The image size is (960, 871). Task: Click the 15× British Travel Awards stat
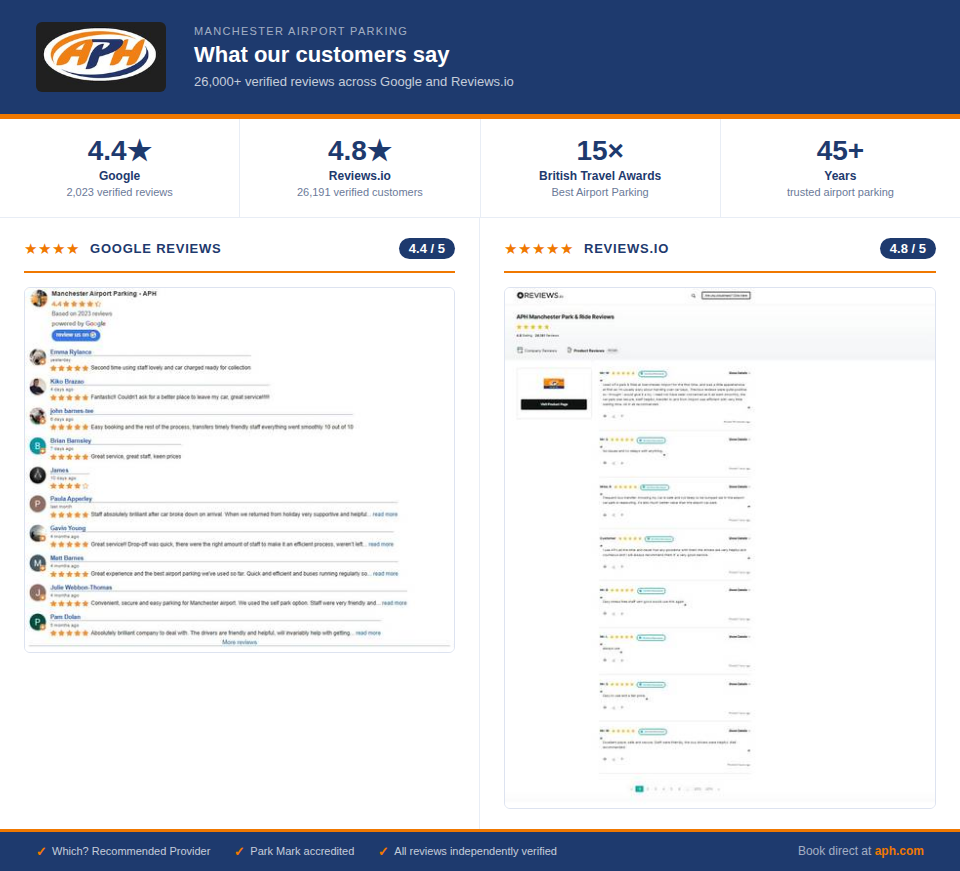(600, 168)
